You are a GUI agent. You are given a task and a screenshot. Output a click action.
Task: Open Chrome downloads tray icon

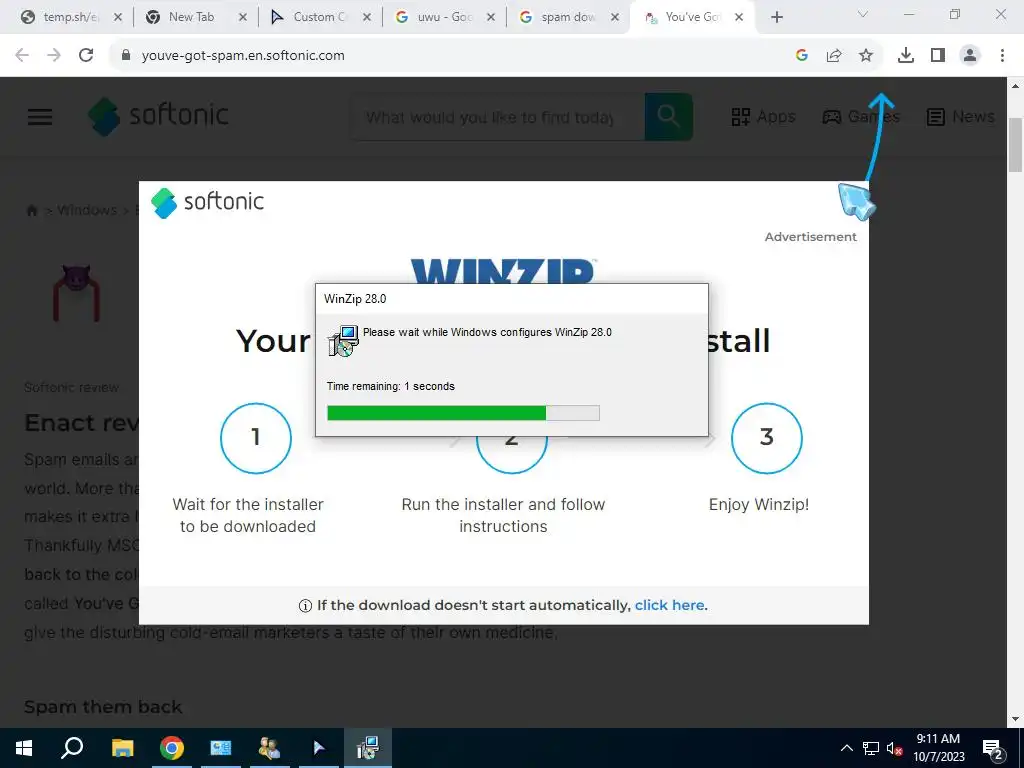[906, 56]
